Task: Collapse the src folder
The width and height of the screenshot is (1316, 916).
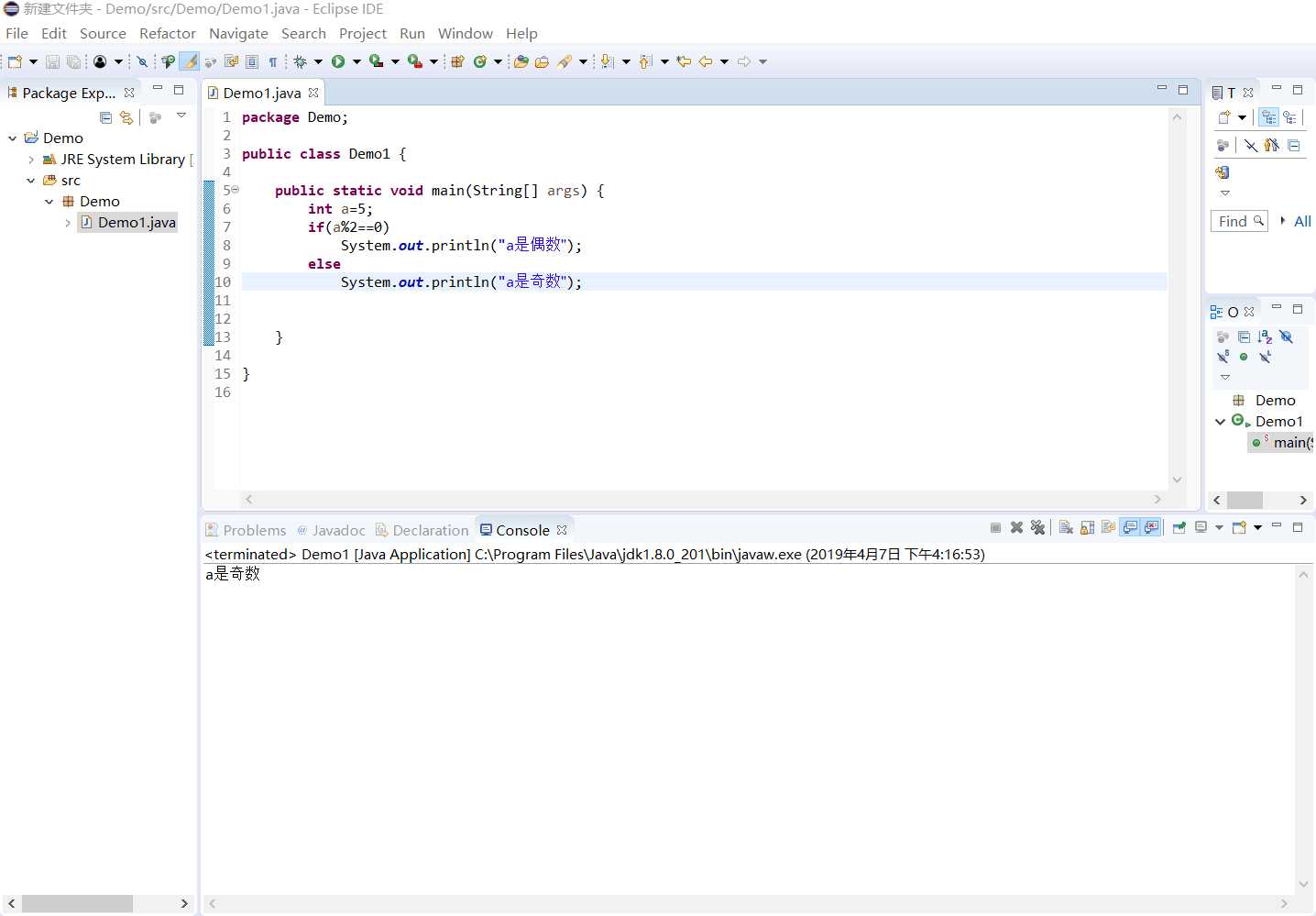Action: point(31,181)
